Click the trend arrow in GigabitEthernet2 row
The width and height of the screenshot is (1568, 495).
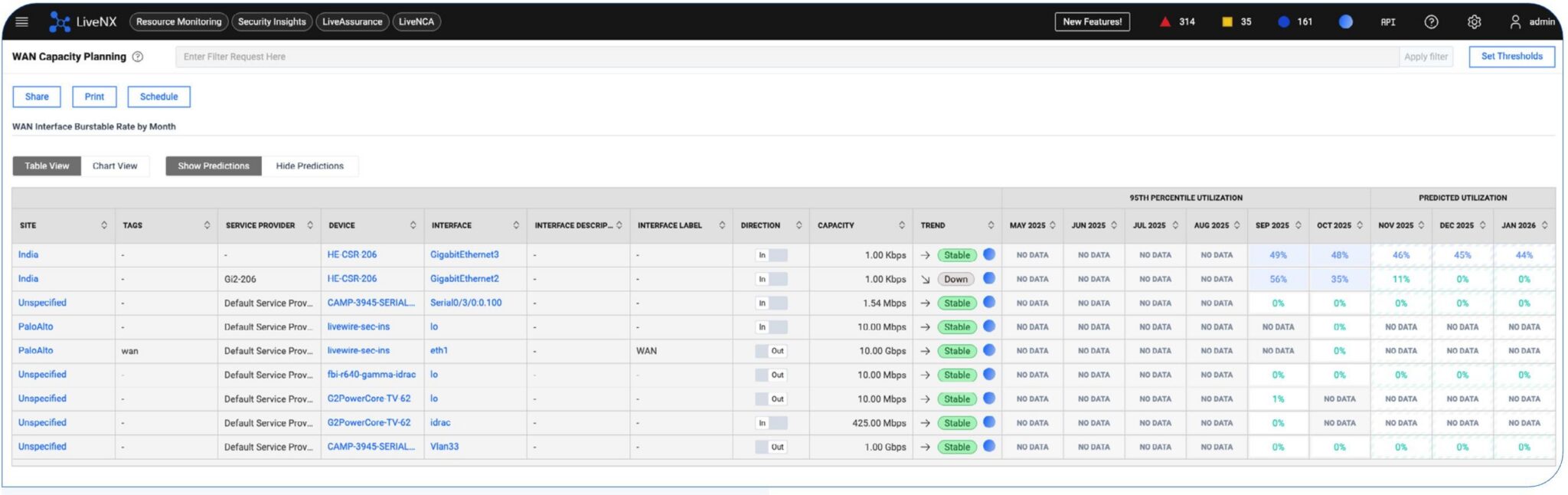point(926,279)
